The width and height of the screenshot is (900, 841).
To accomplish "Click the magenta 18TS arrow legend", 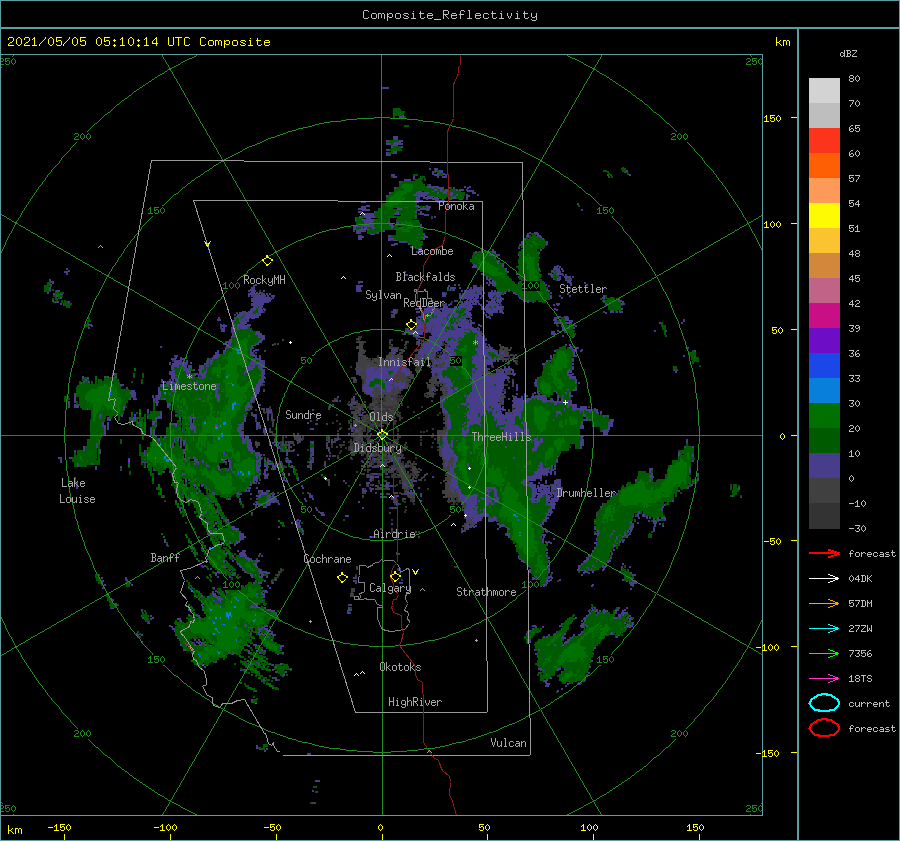I will coord(824,679).
